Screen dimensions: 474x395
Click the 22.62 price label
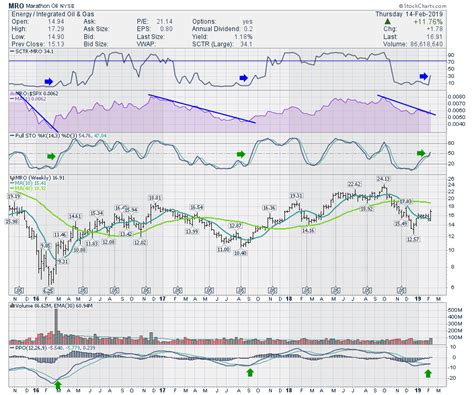tap(354, 184)
